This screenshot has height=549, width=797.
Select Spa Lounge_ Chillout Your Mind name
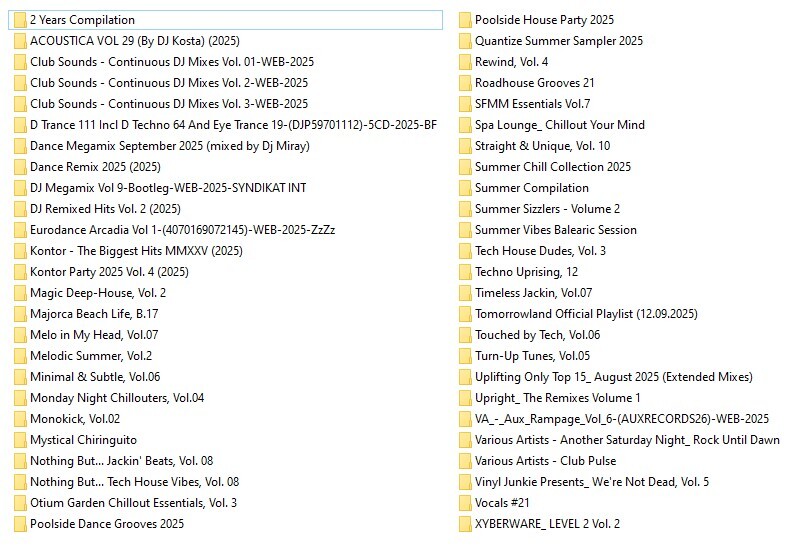560,125
